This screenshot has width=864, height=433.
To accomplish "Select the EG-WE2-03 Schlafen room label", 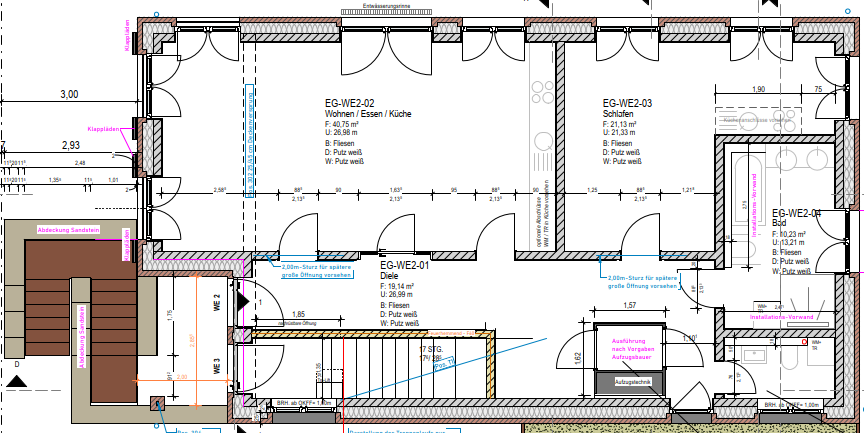I will click(627, 103).
